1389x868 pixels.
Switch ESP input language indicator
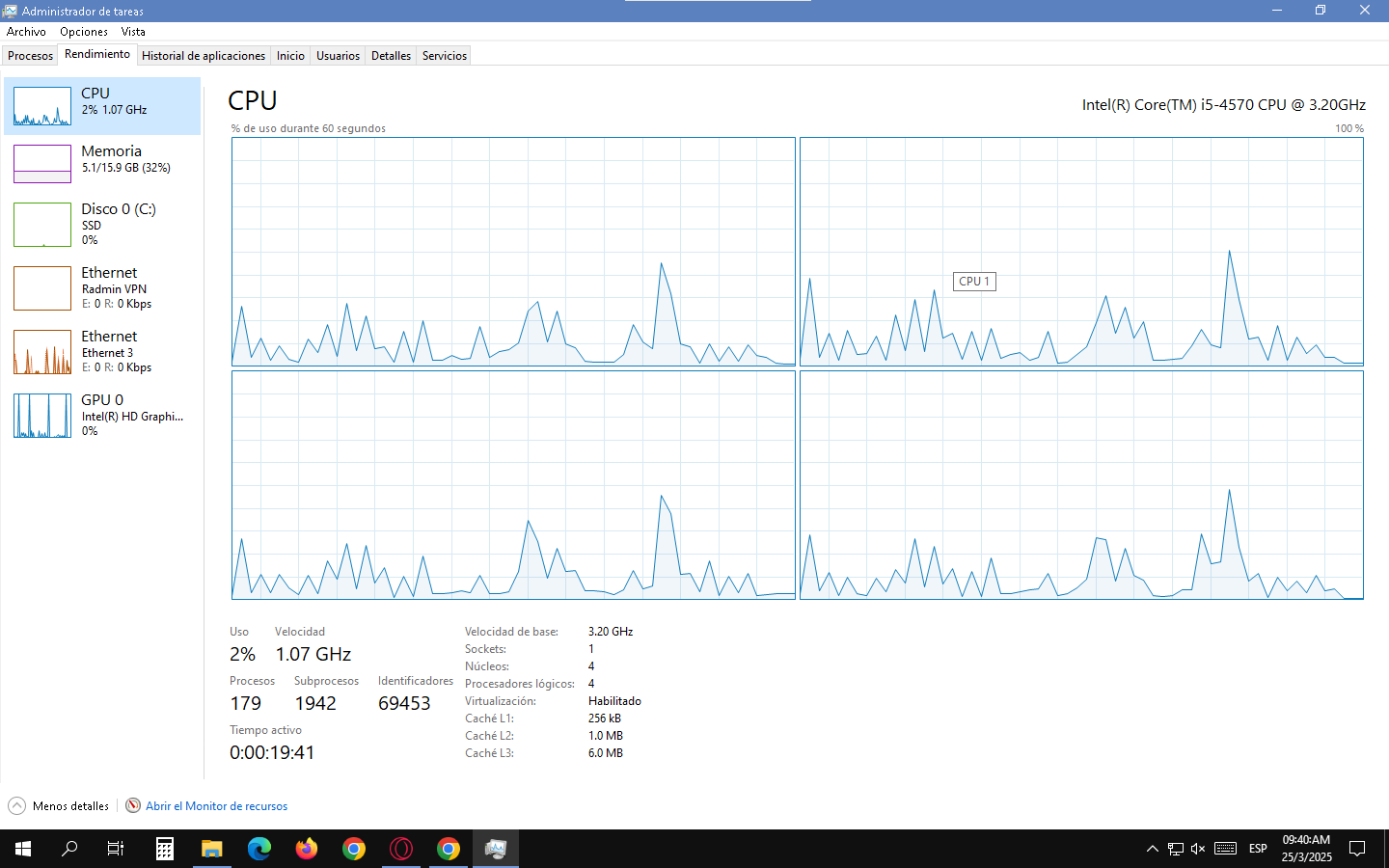1258,849
